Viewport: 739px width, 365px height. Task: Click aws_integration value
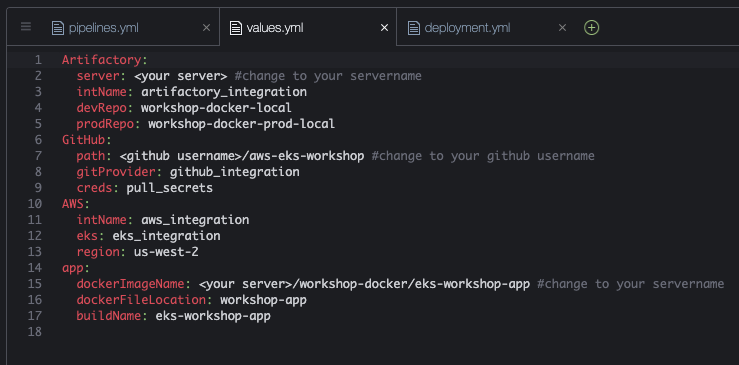coord(195,220)
